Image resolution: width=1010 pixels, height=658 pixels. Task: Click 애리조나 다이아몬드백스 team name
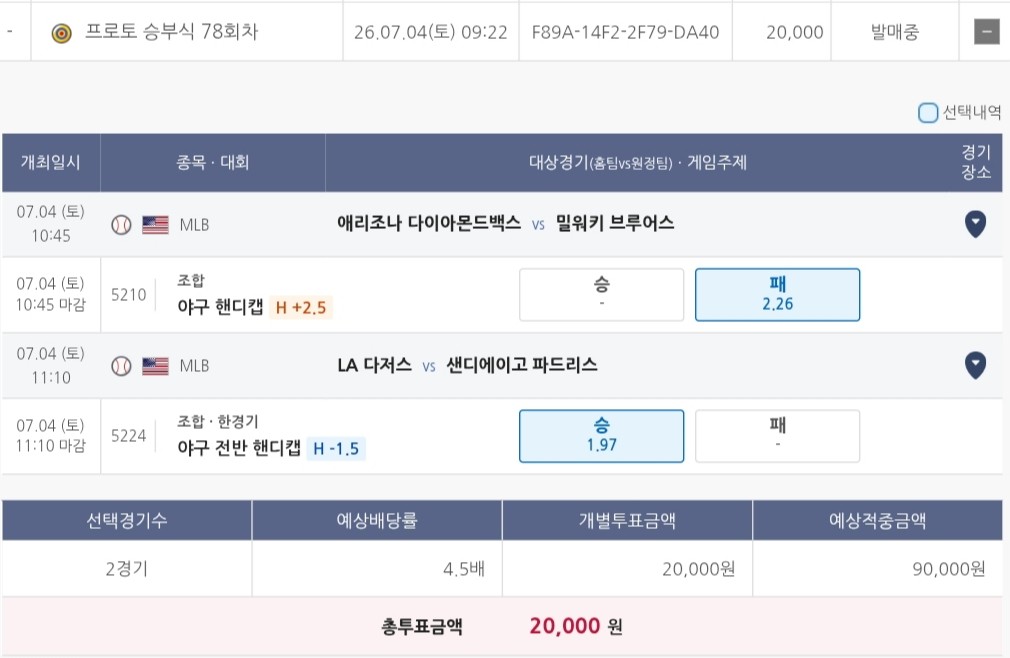[x=428, y=223]
